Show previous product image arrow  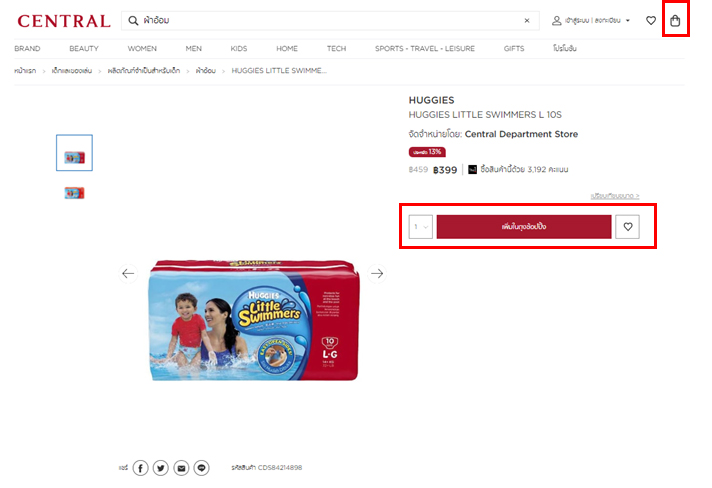(128, 273)
